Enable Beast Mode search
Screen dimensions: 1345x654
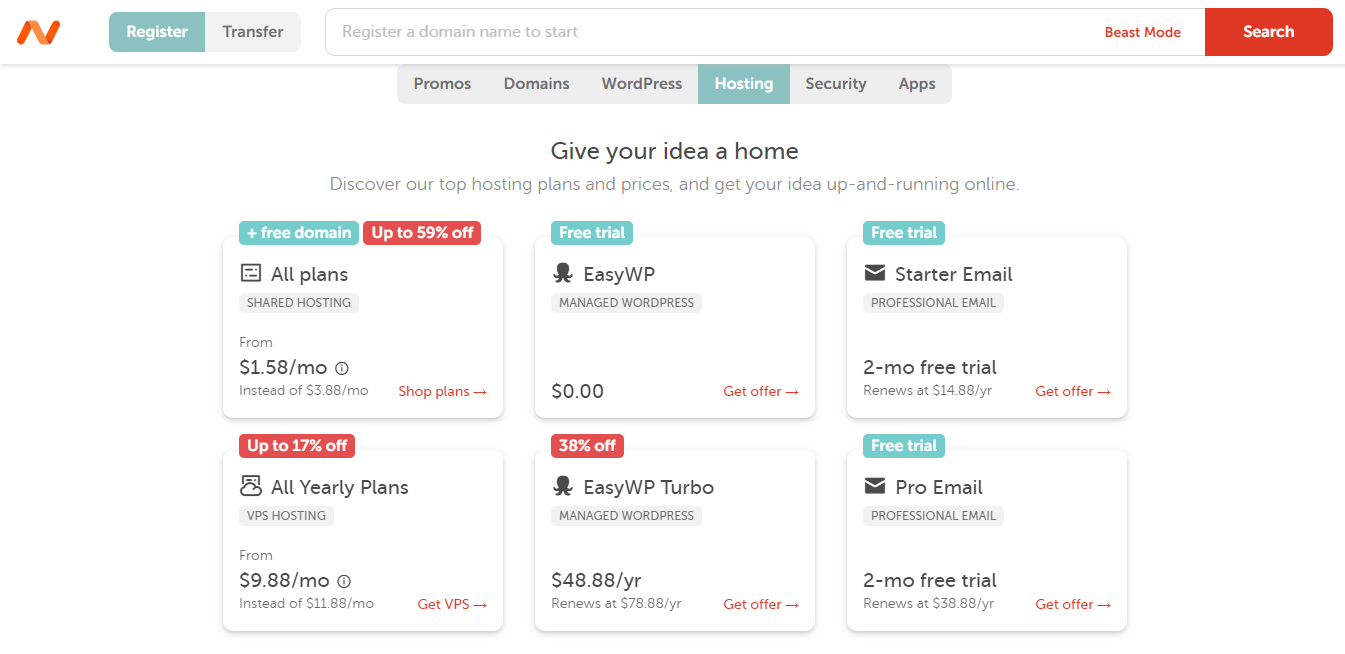[x=1142, y=32]
